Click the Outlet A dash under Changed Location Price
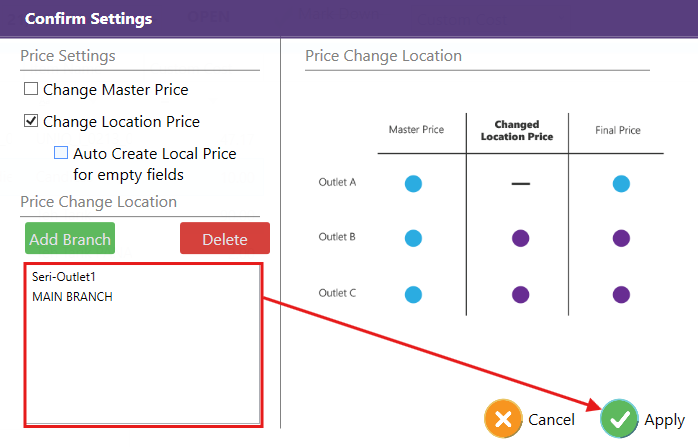This screenshot has width=698, height=447. (520, 184)
